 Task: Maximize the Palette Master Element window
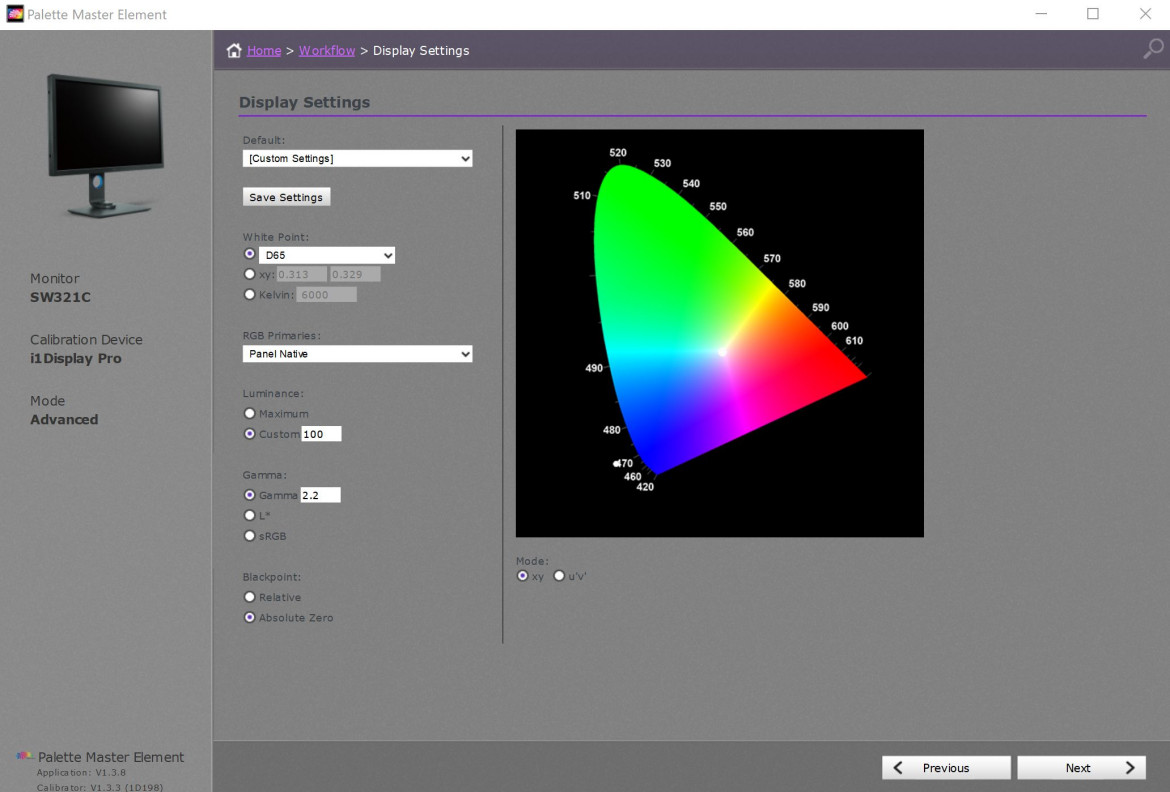pos(1092,14)
